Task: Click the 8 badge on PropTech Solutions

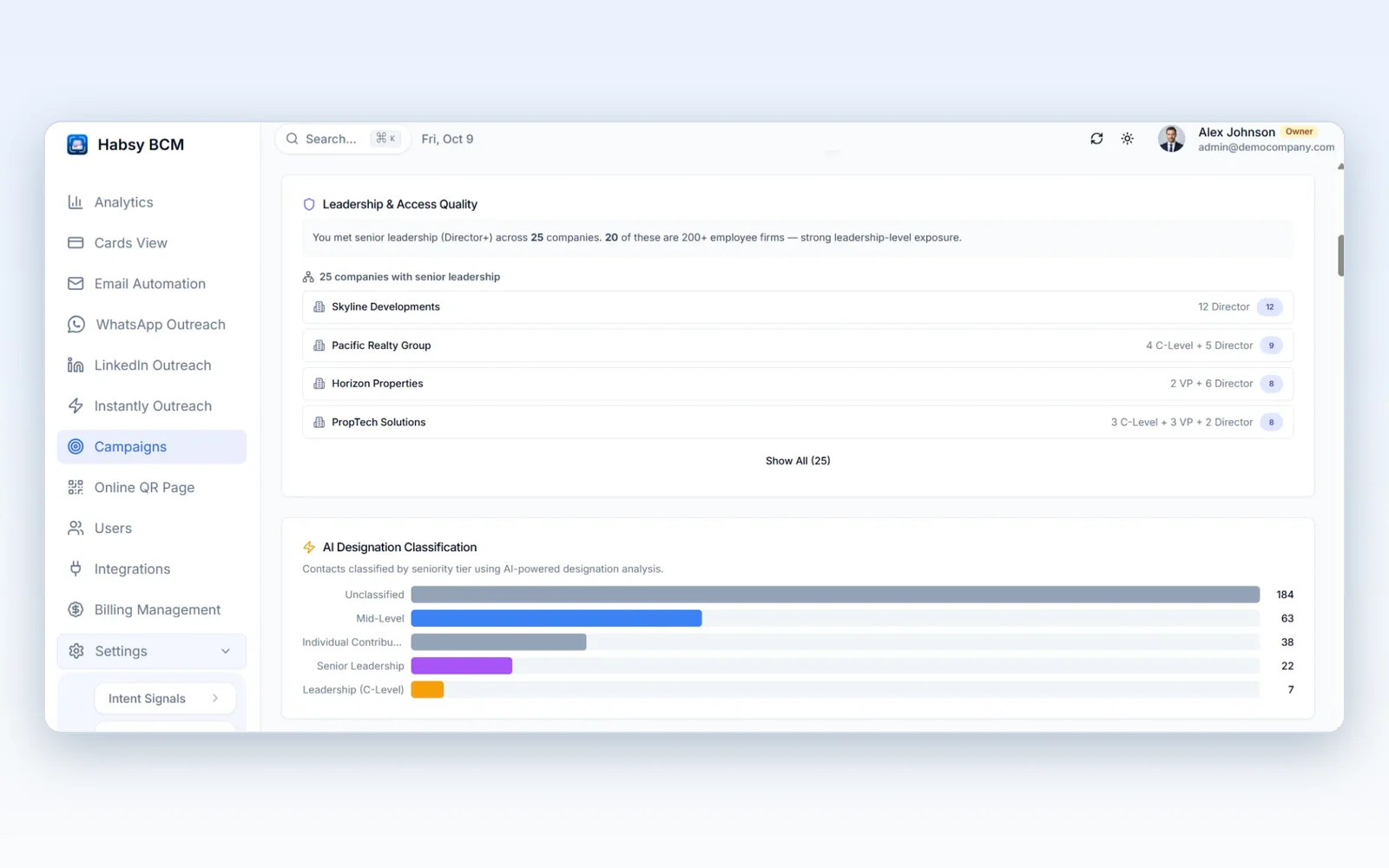Action: tap(1271, 423)
